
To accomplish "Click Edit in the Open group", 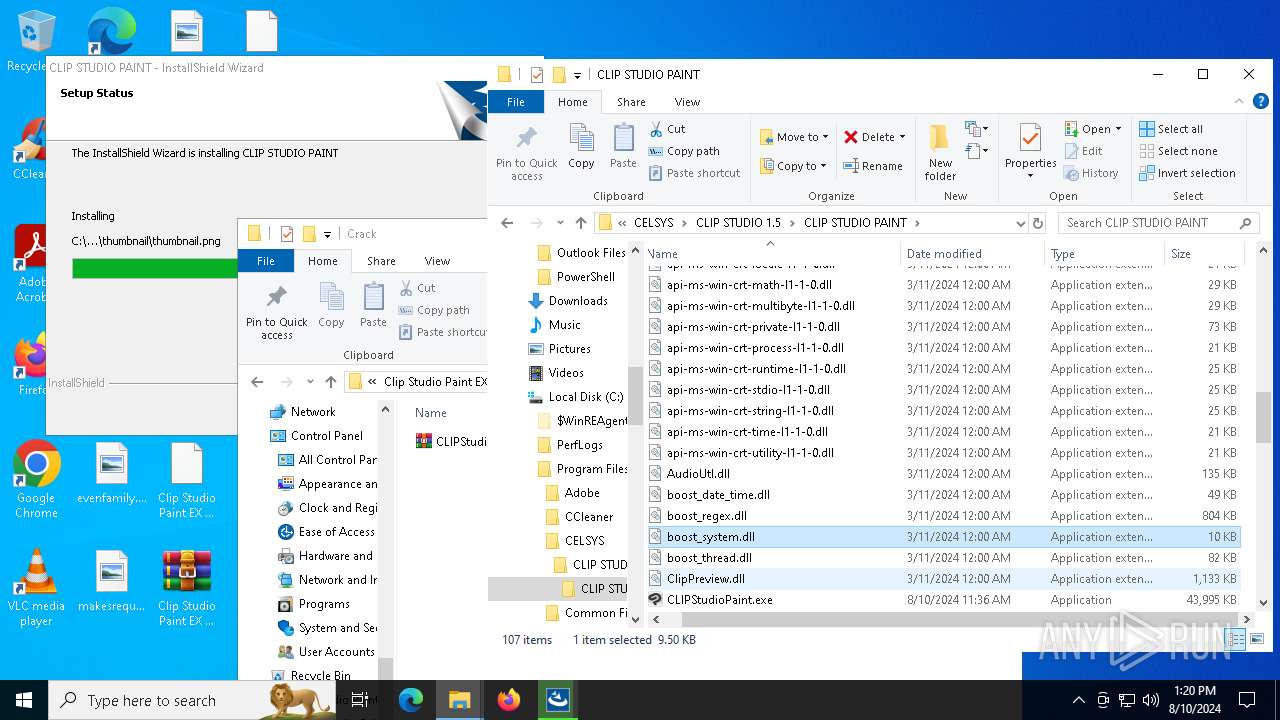I will point(1083,151).
